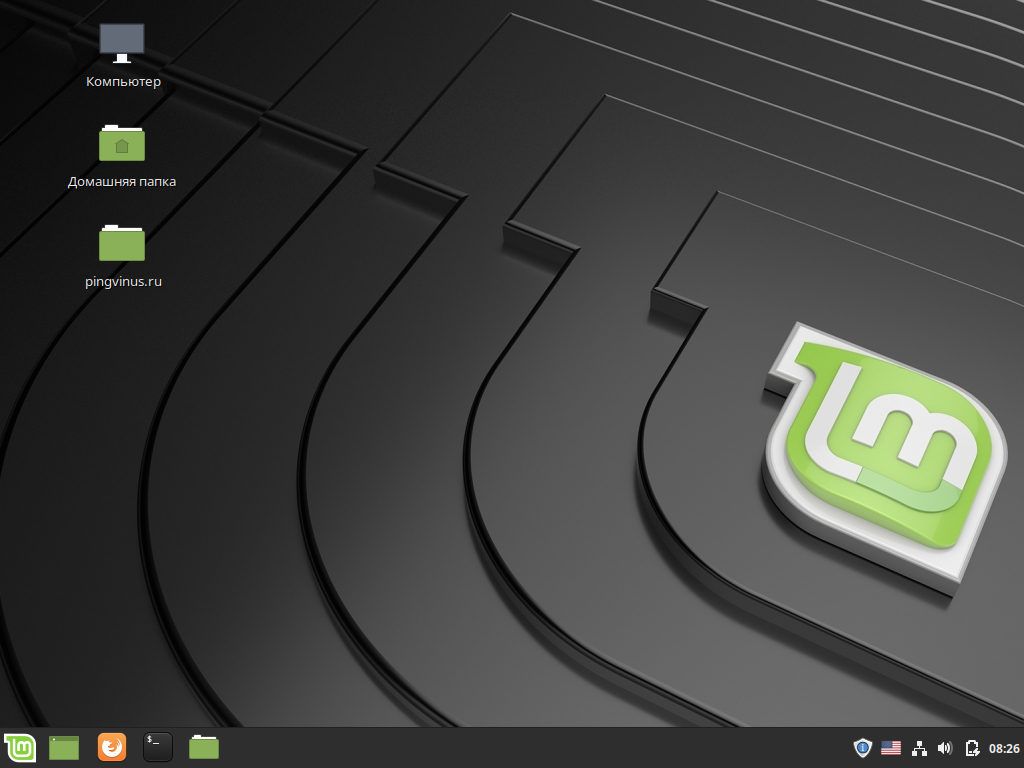The image size is (1024, 768).
Task: Open the Nemo file manager from the panel
Action: [x=203, y=747]
